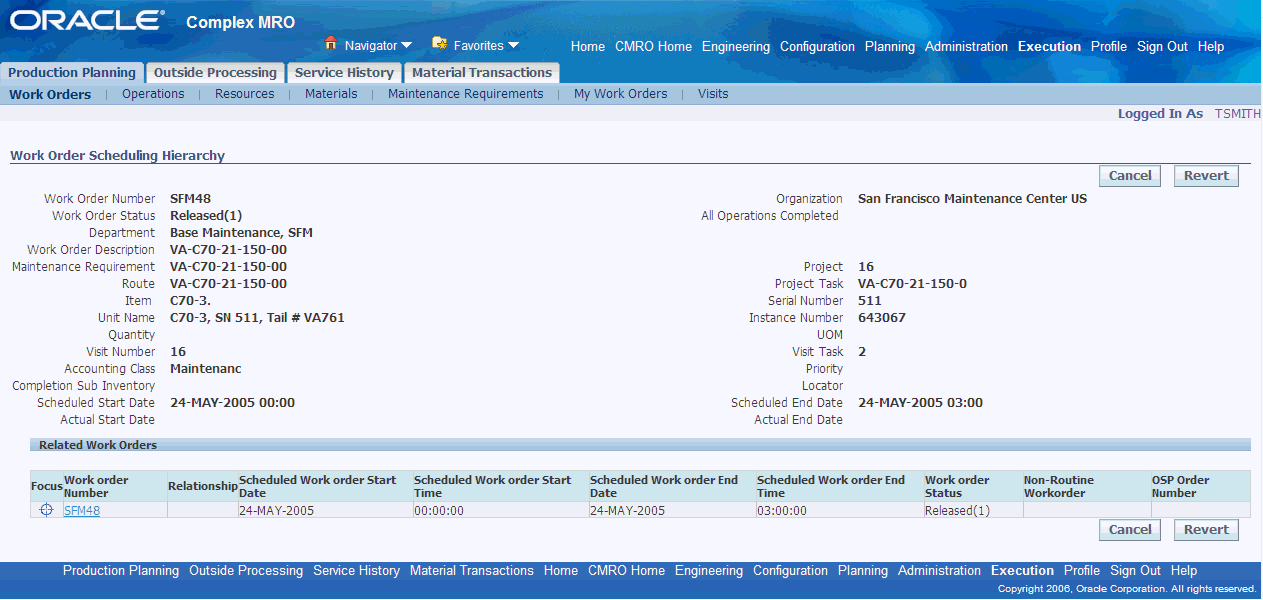Go to CMRO Home in top navigation
This screenshot has width=1263, height=600.
pyautogui.click(x=653, y=47)
